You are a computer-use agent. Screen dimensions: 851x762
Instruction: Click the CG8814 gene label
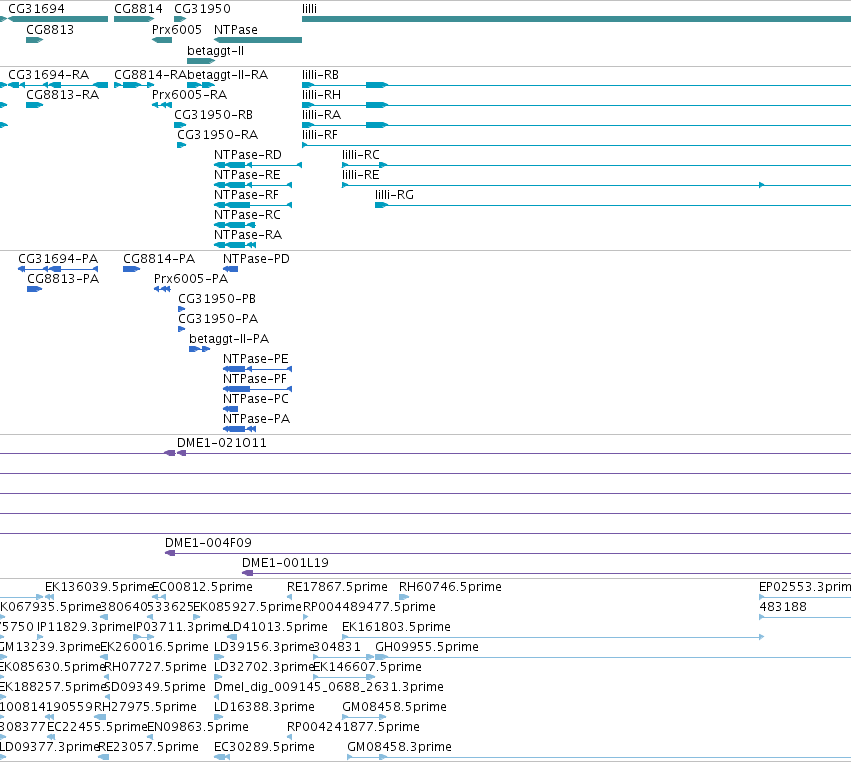(138, 9)
